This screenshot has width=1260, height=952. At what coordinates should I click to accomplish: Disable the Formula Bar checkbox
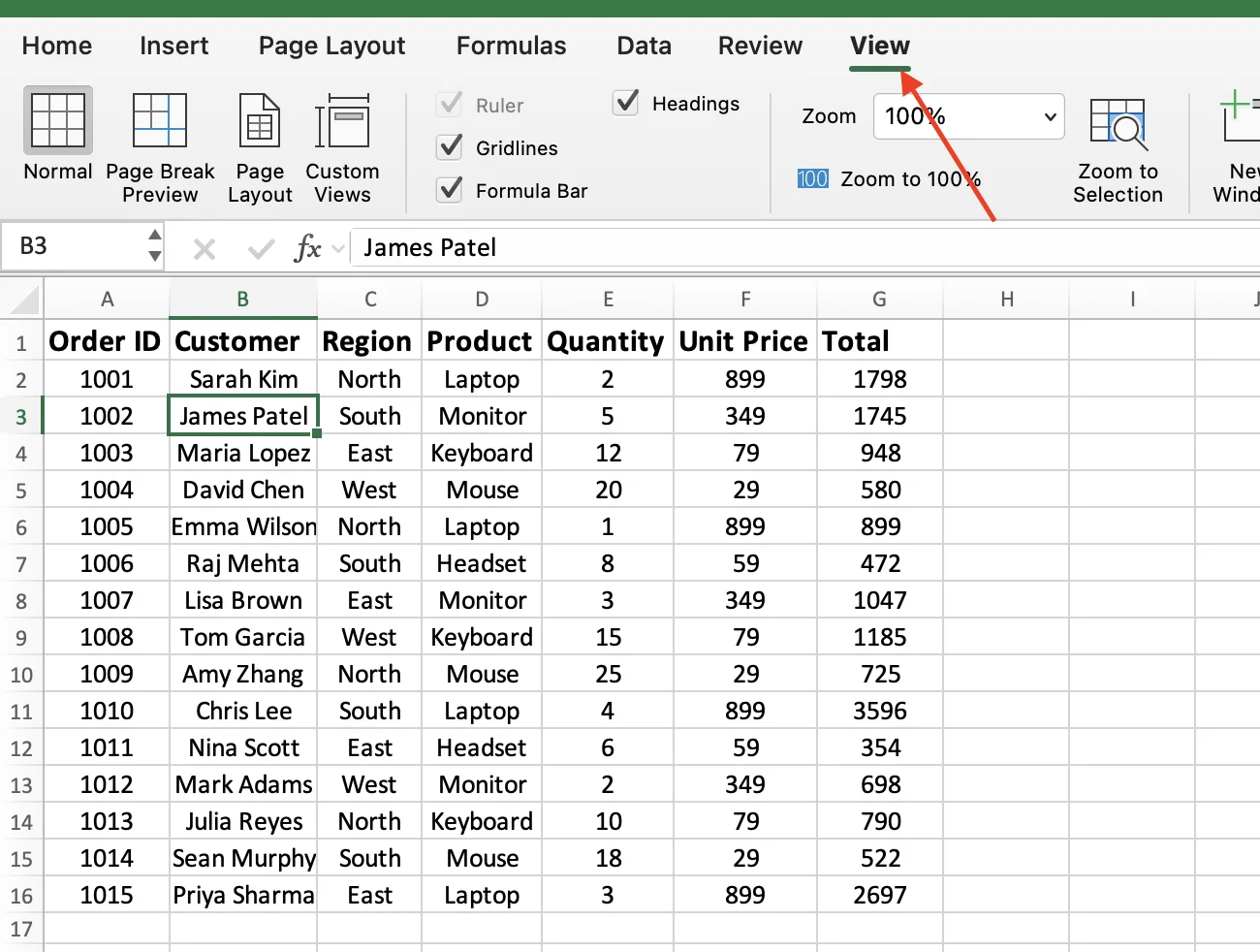[x=449, y=190]
